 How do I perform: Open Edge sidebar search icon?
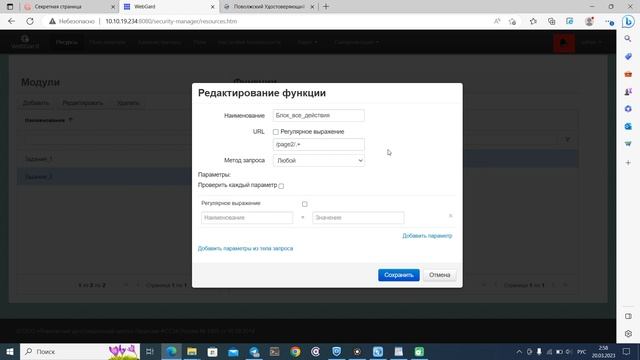tap(628, 39)
